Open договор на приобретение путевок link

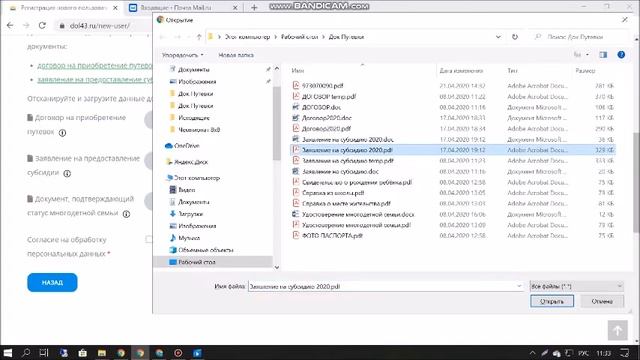[94, 65]
